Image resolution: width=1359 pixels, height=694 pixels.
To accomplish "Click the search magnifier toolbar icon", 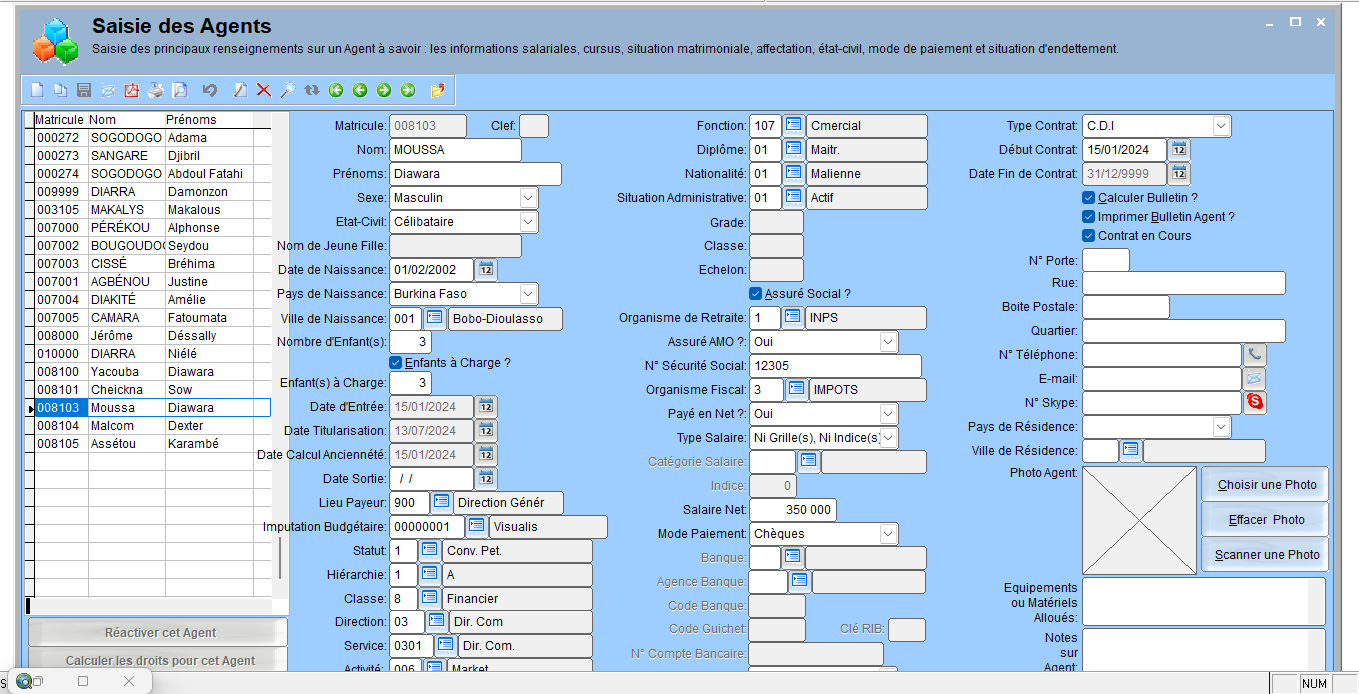I will [x=287, y=90].
